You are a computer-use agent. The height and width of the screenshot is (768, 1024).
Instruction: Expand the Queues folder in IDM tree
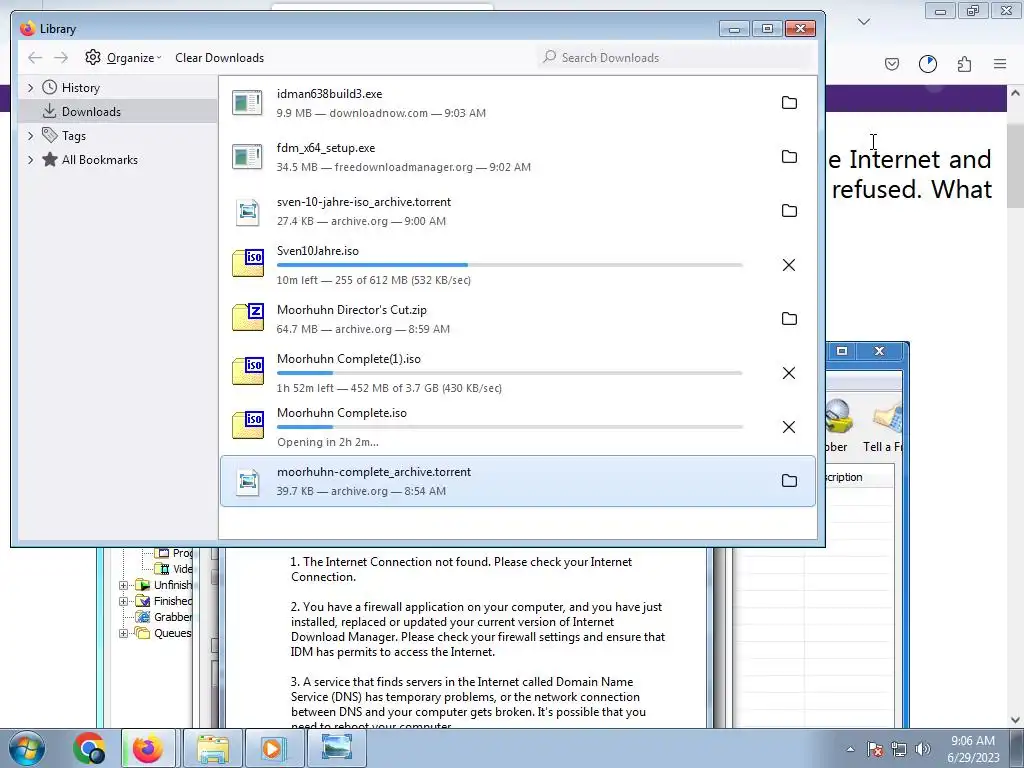[123, 633]
